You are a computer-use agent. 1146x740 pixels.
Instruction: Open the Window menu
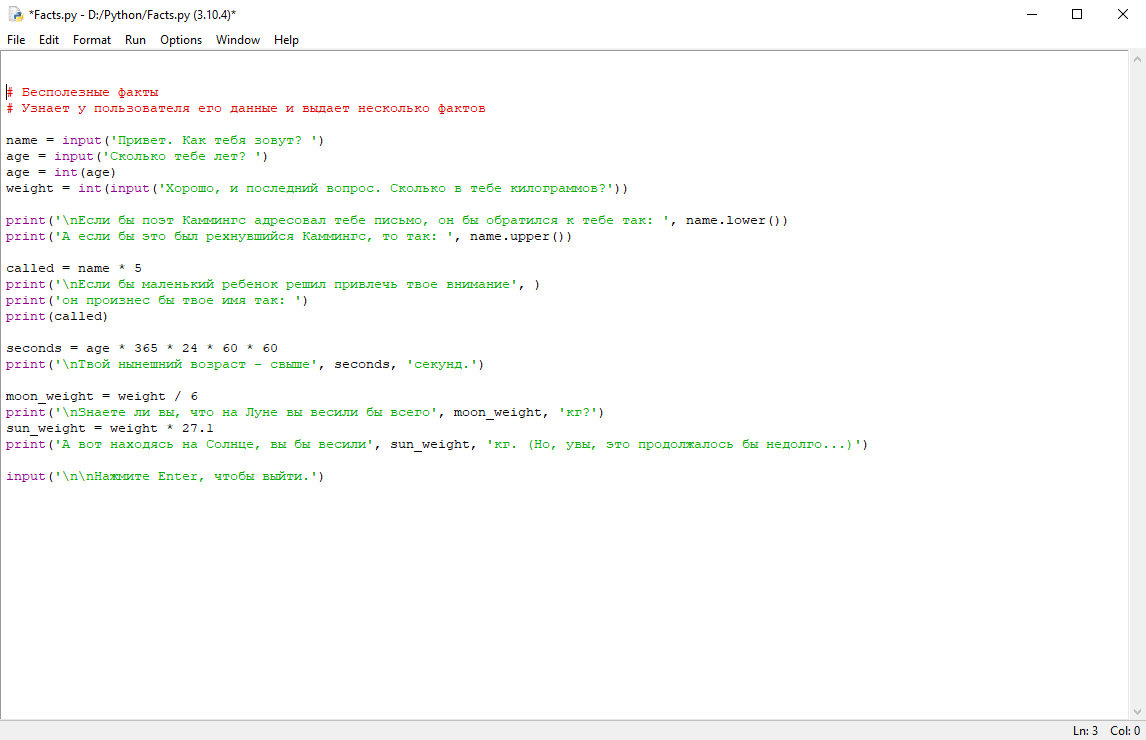pyautogui.click(x=238, y=39)
